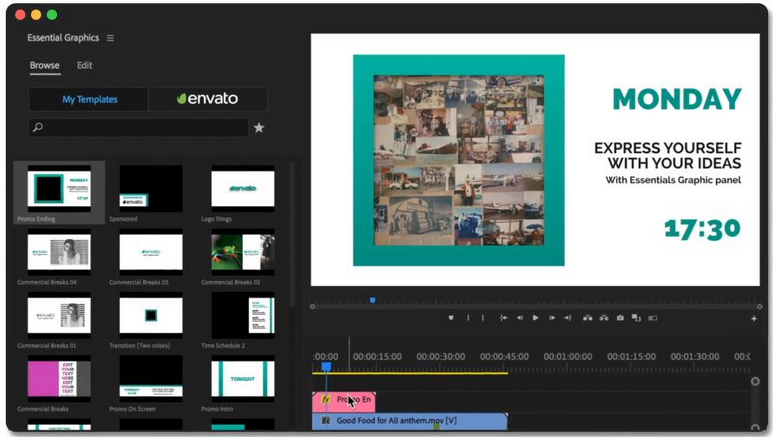Select the Logo Stings template
The width and height of the screenshot is (773, 437).
[x=242, y=187]
